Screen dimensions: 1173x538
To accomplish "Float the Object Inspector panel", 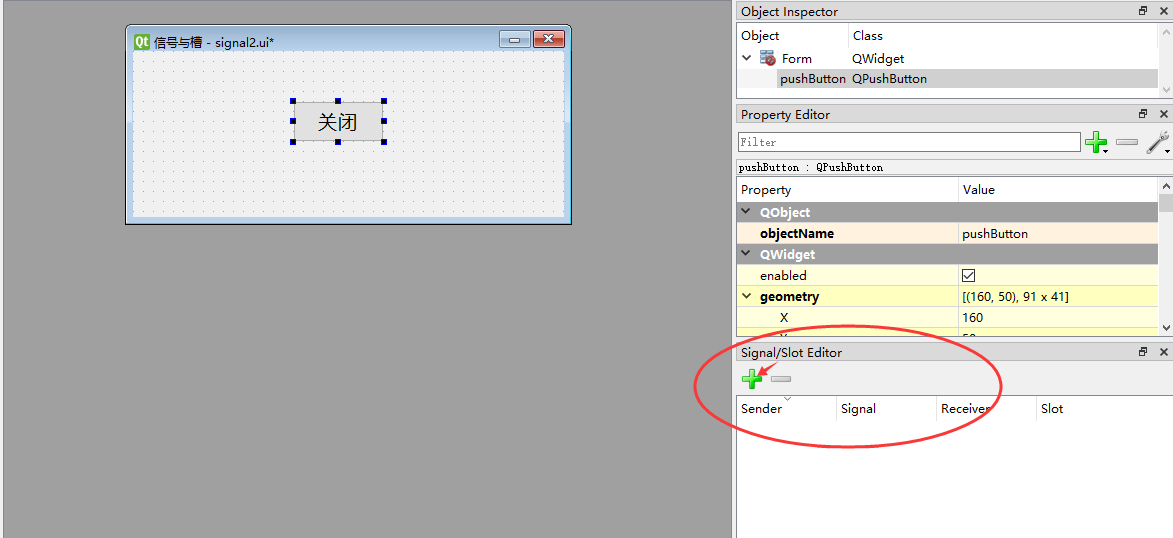I will (1143, 11).
